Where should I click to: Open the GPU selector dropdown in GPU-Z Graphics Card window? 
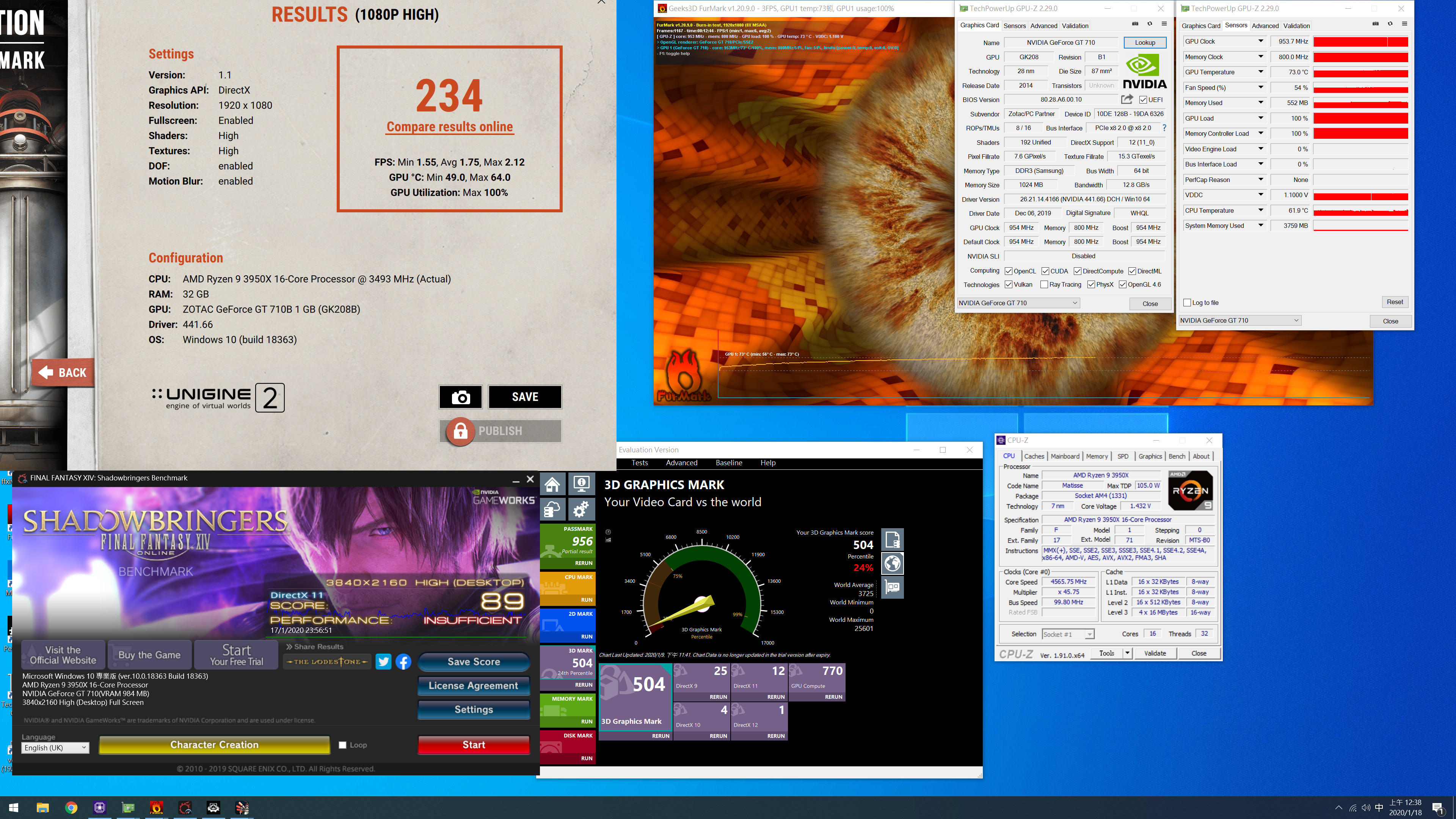[x=1018, y=303]
